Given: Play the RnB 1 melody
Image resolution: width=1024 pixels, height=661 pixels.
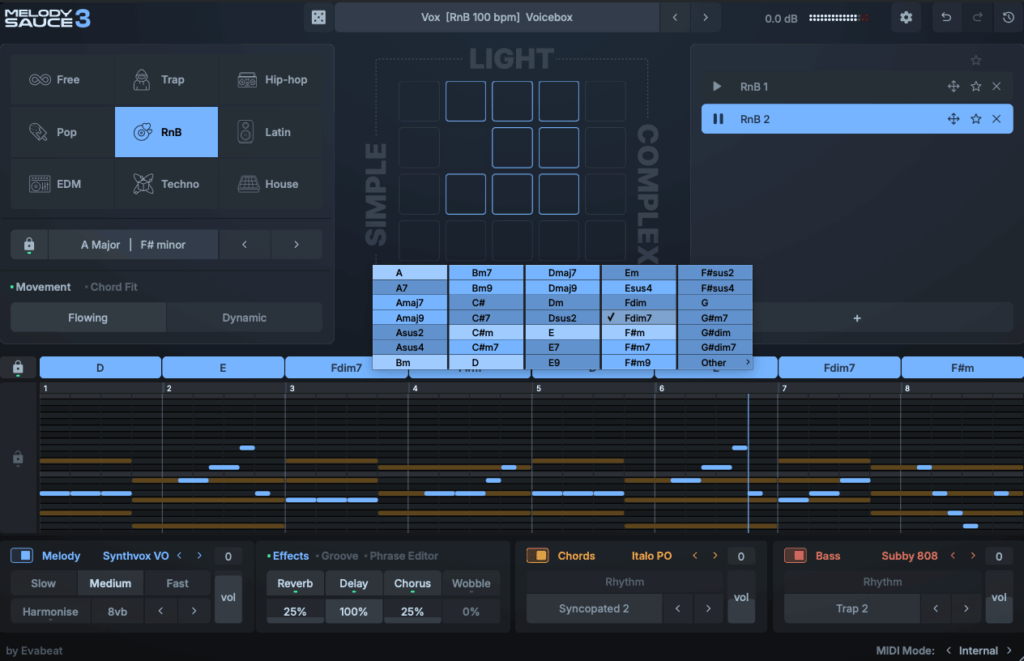Looking at the screenshot, I should pos(717,86).
